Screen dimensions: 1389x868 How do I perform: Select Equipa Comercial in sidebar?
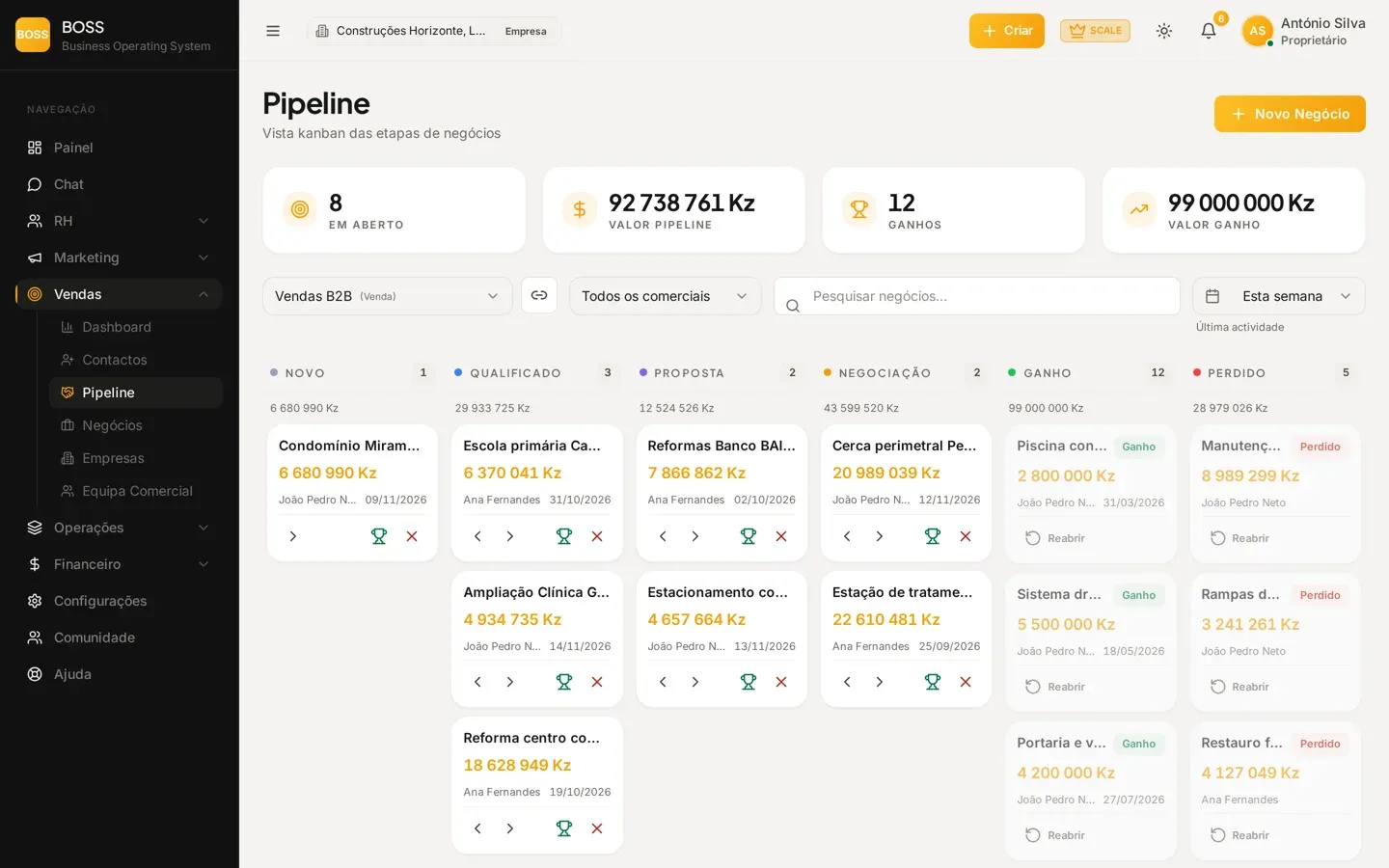click(136, 491)
